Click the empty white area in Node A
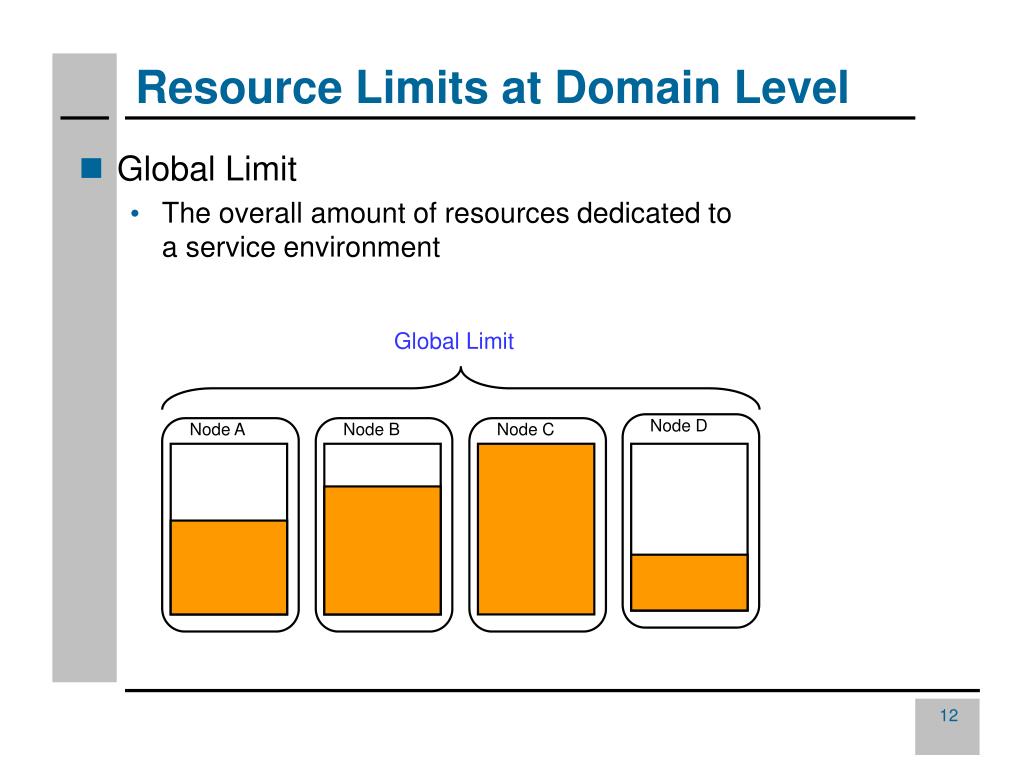 click(x=229, y=482)
